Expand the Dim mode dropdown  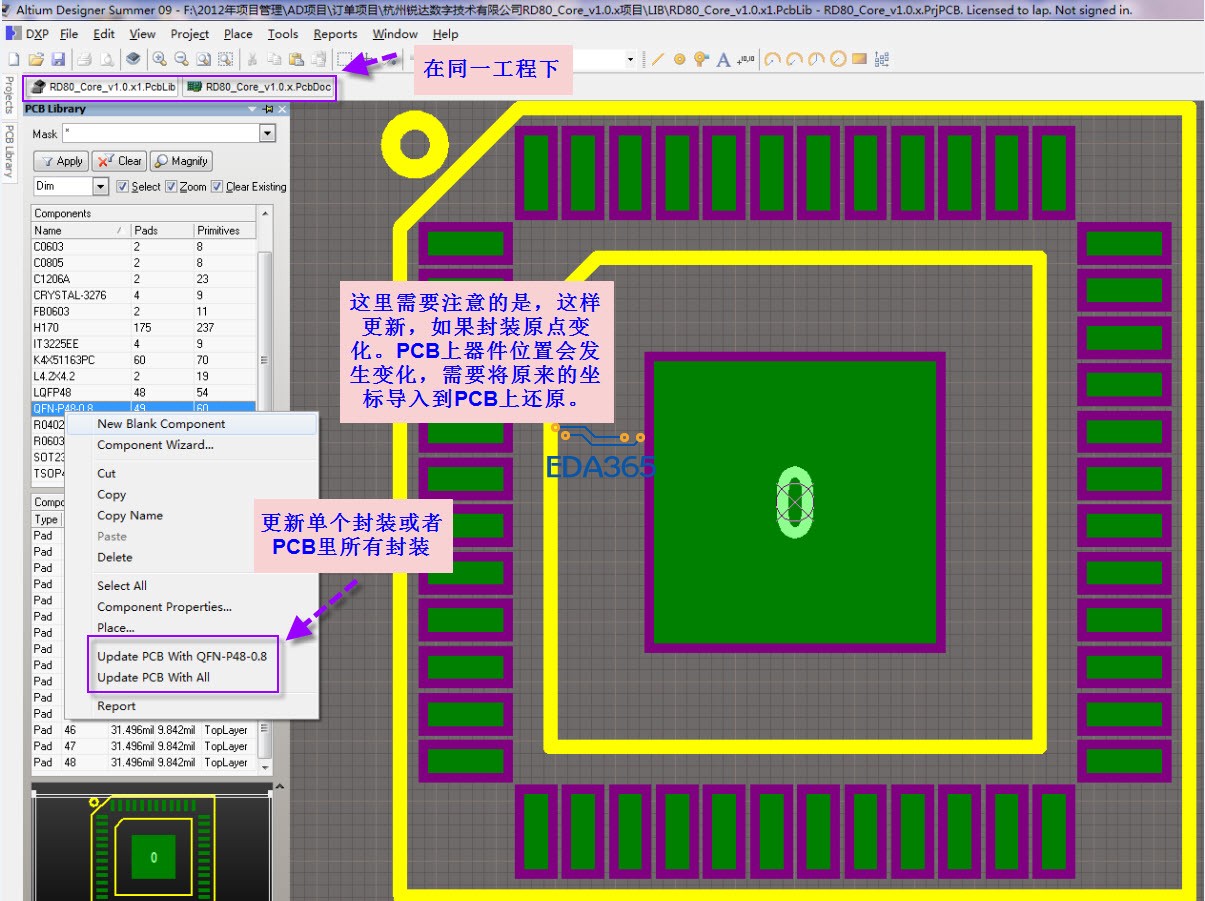(x=100, y=187)
